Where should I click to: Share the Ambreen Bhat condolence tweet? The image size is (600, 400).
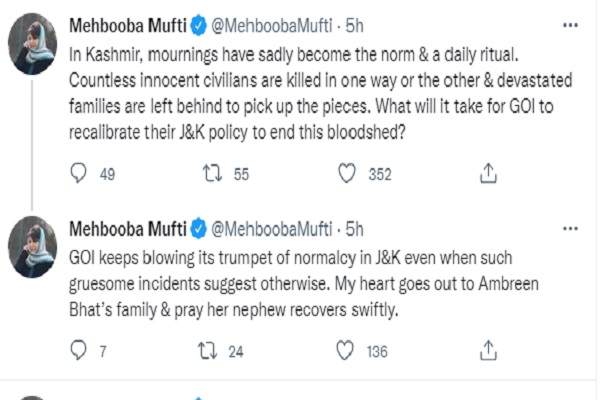tap(488, 350)
